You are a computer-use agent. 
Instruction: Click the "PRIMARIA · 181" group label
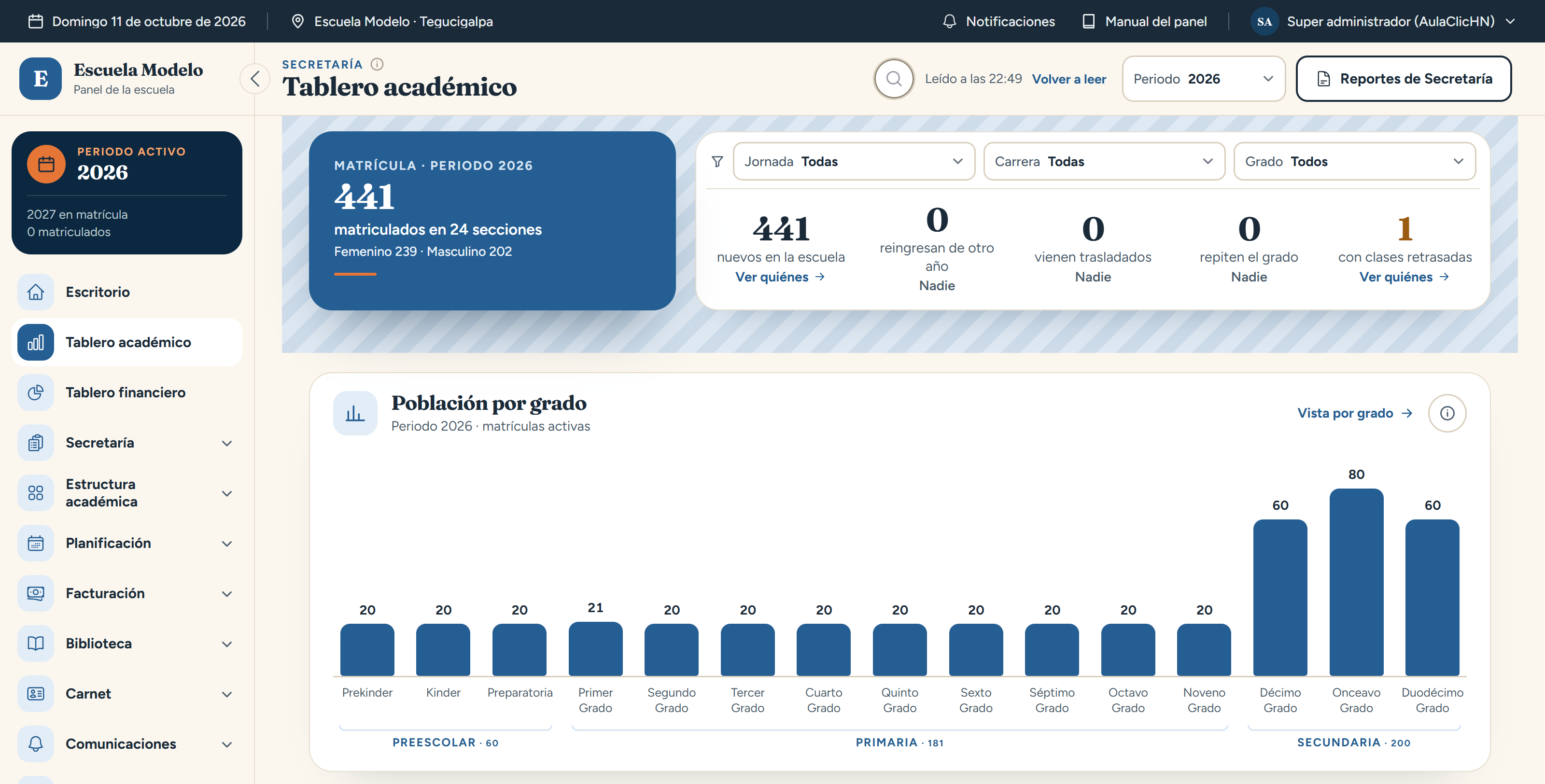[899, 742]
